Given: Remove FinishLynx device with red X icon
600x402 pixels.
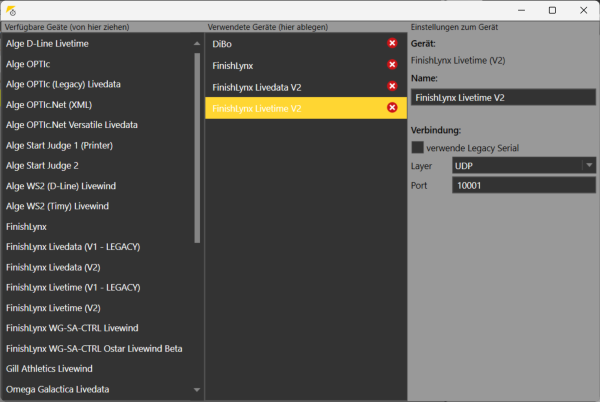Looking at the screenshot, I should pos(392,65).
